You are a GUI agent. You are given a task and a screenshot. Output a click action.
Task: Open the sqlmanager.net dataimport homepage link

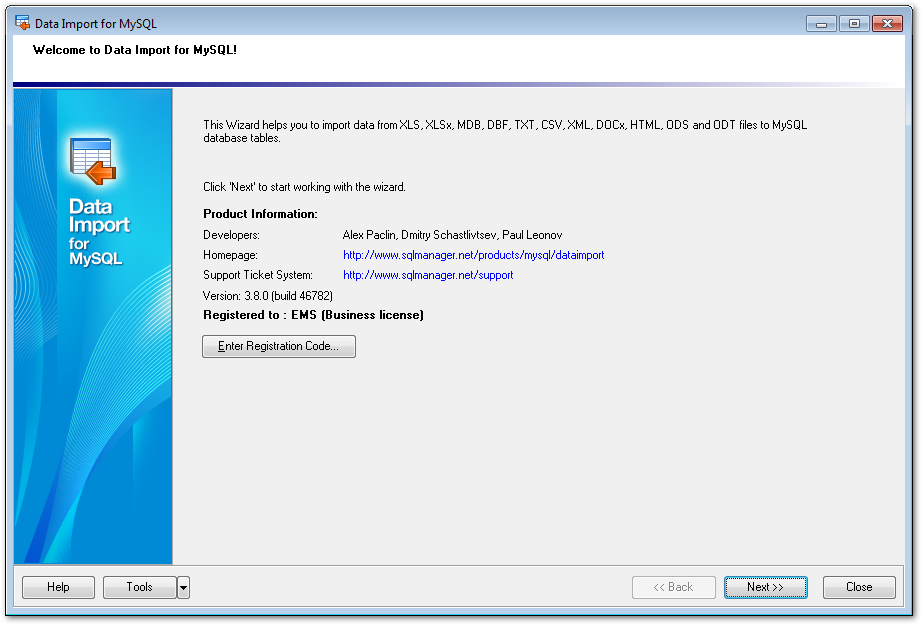473,255
